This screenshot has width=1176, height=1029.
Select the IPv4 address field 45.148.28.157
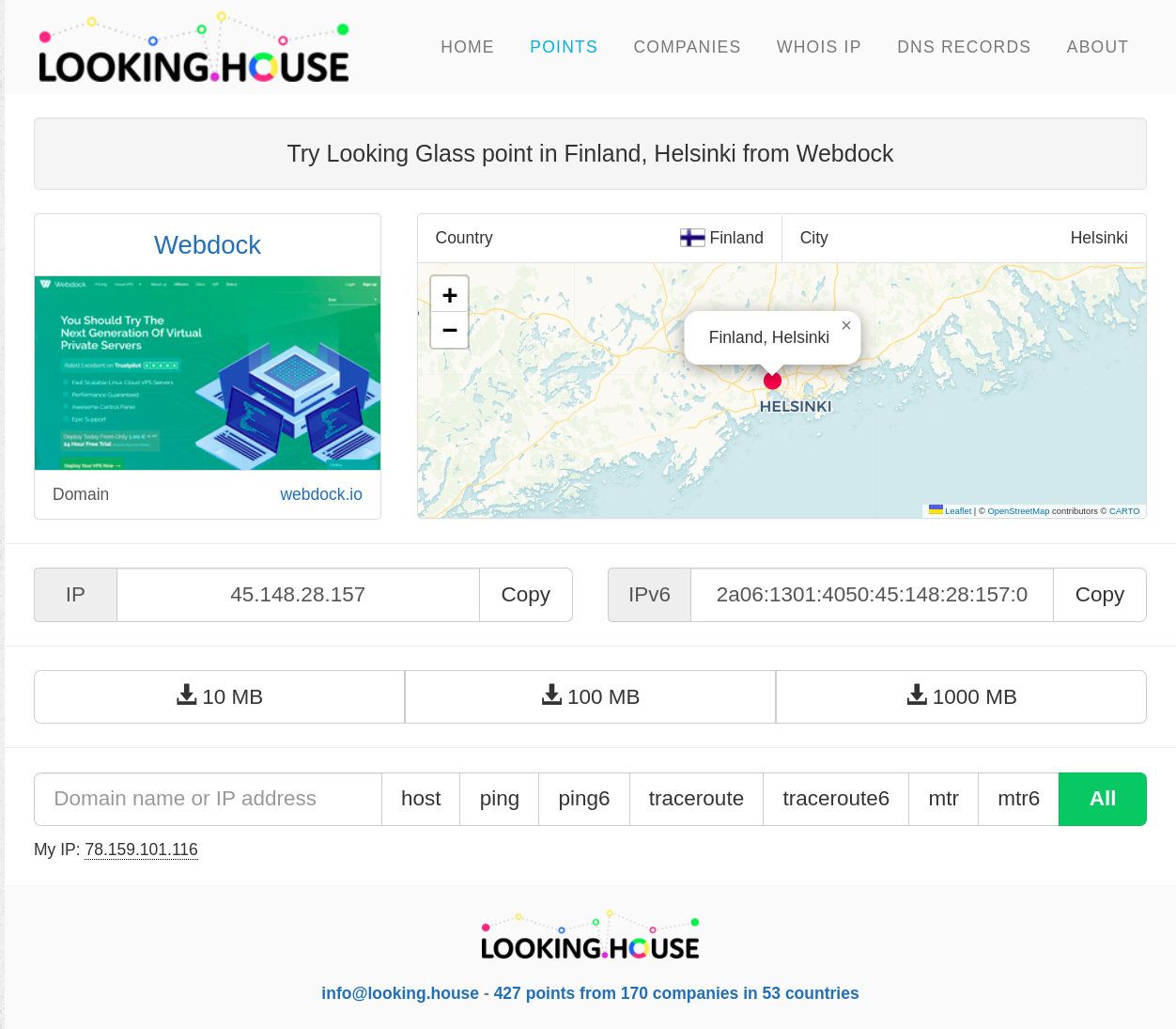(x=298, y=595)
